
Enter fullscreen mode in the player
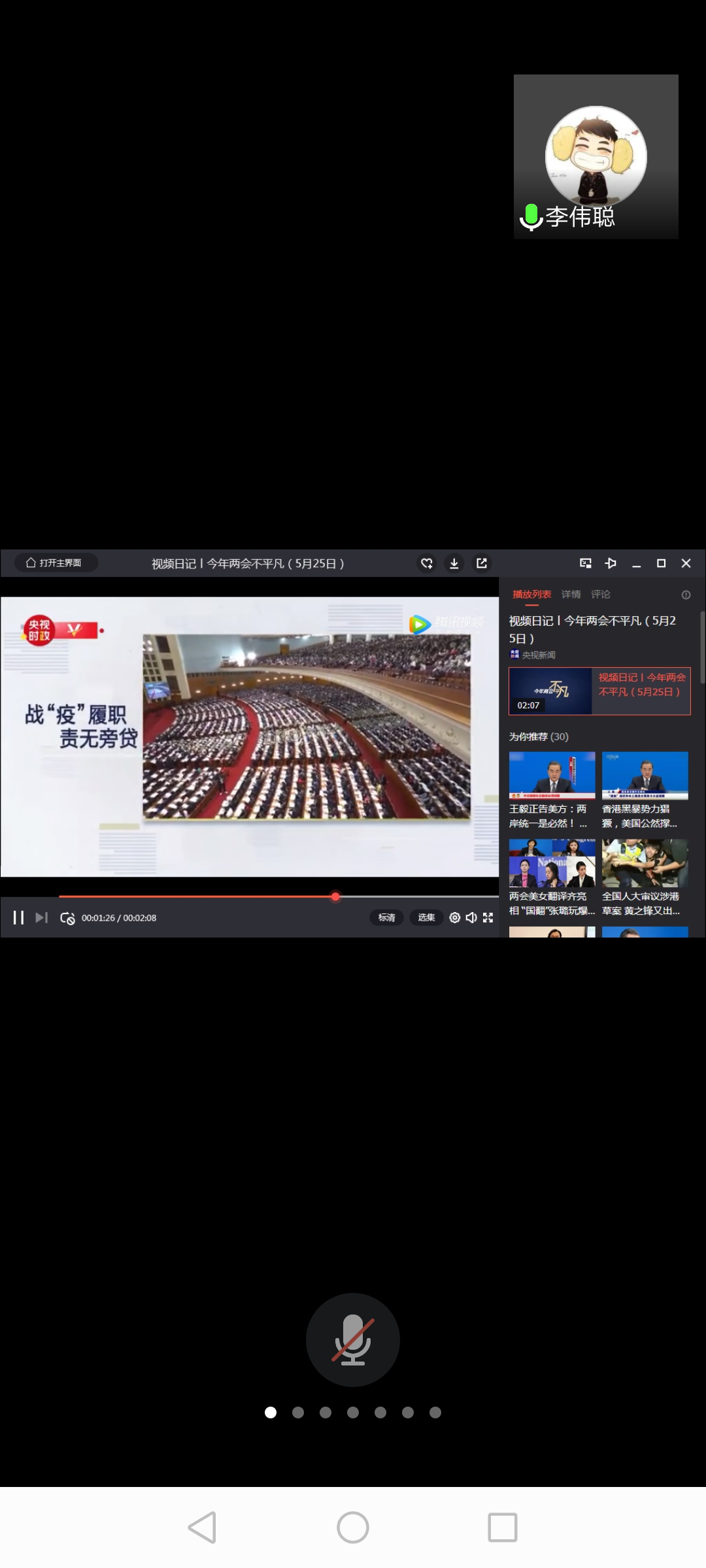tap(488, 918)
